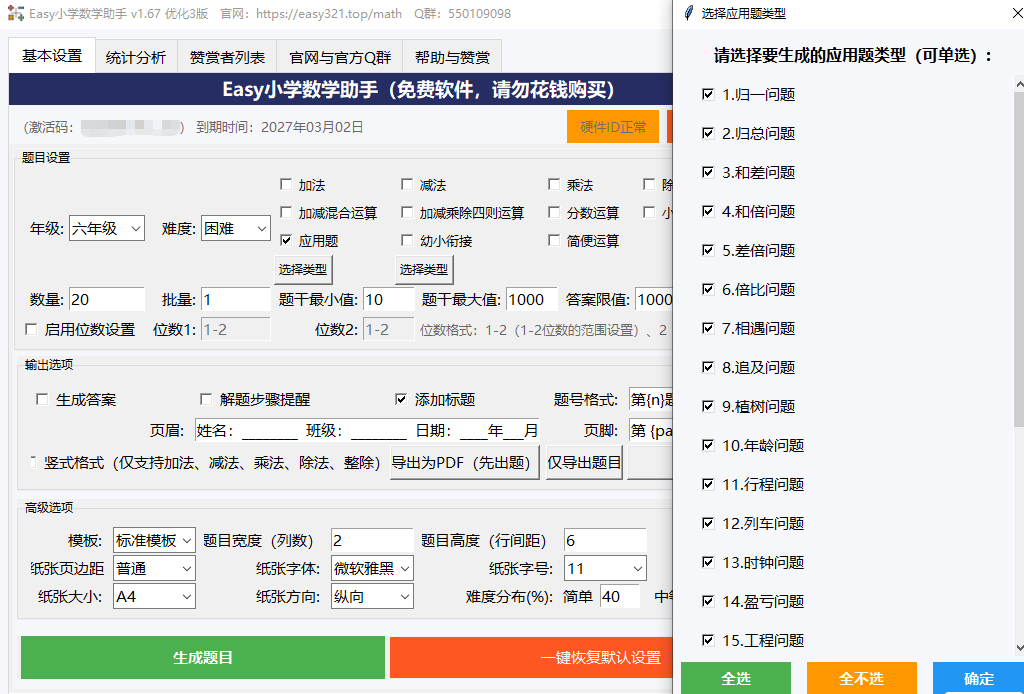Open the 官网与官方Q群 tab
The image size is (1024, 694).
pyautogui.click(x=340, y=57)
